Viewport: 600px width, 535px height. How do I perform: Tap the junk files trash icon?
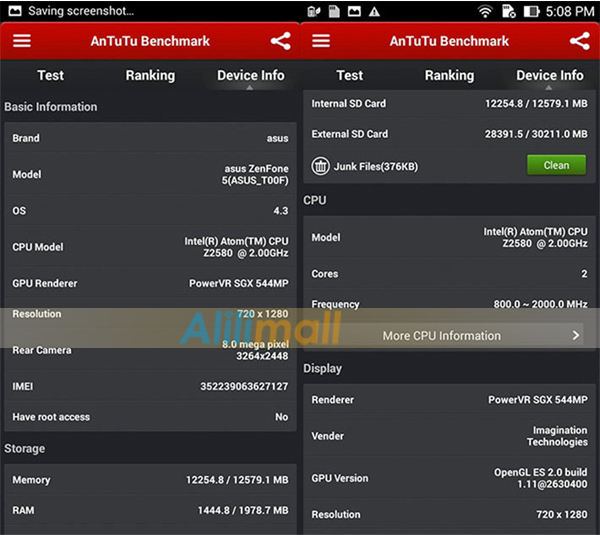320,166
